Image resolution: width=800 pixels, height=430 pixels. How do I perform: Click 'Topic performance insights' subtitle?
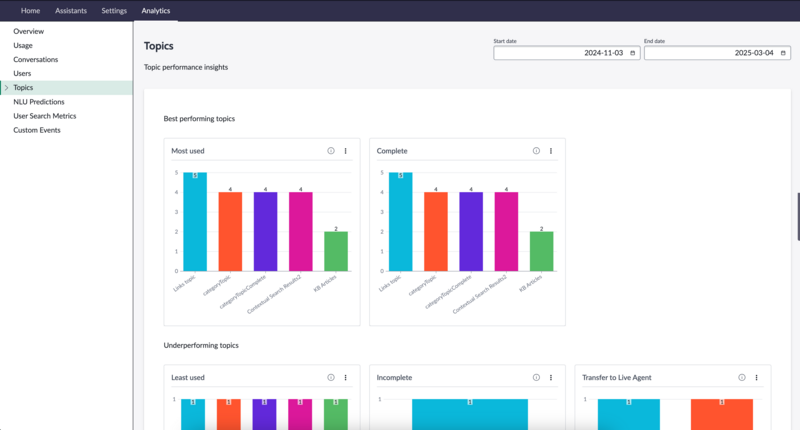(186, 67)
